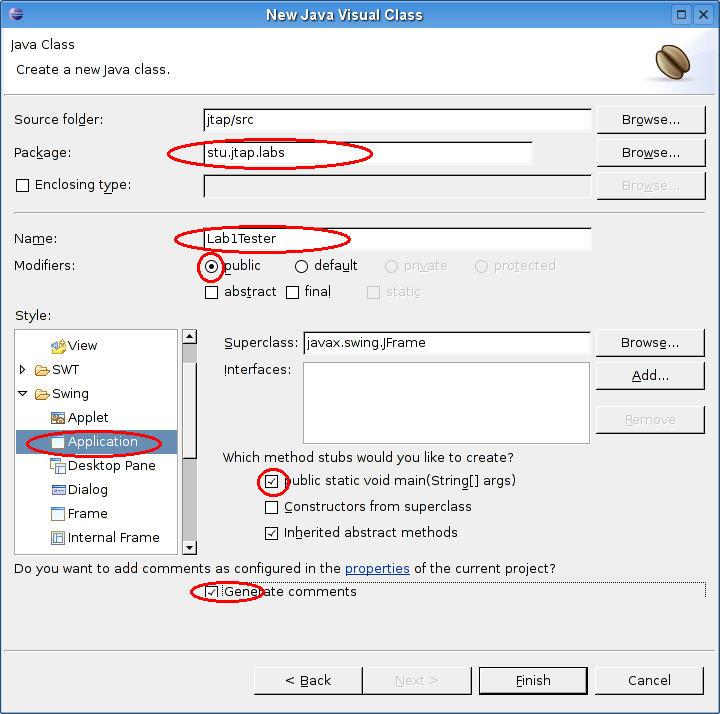Click the Application style icon
Image resolution: width=720 pixels, height=714 pixels.
coord(58,442)
